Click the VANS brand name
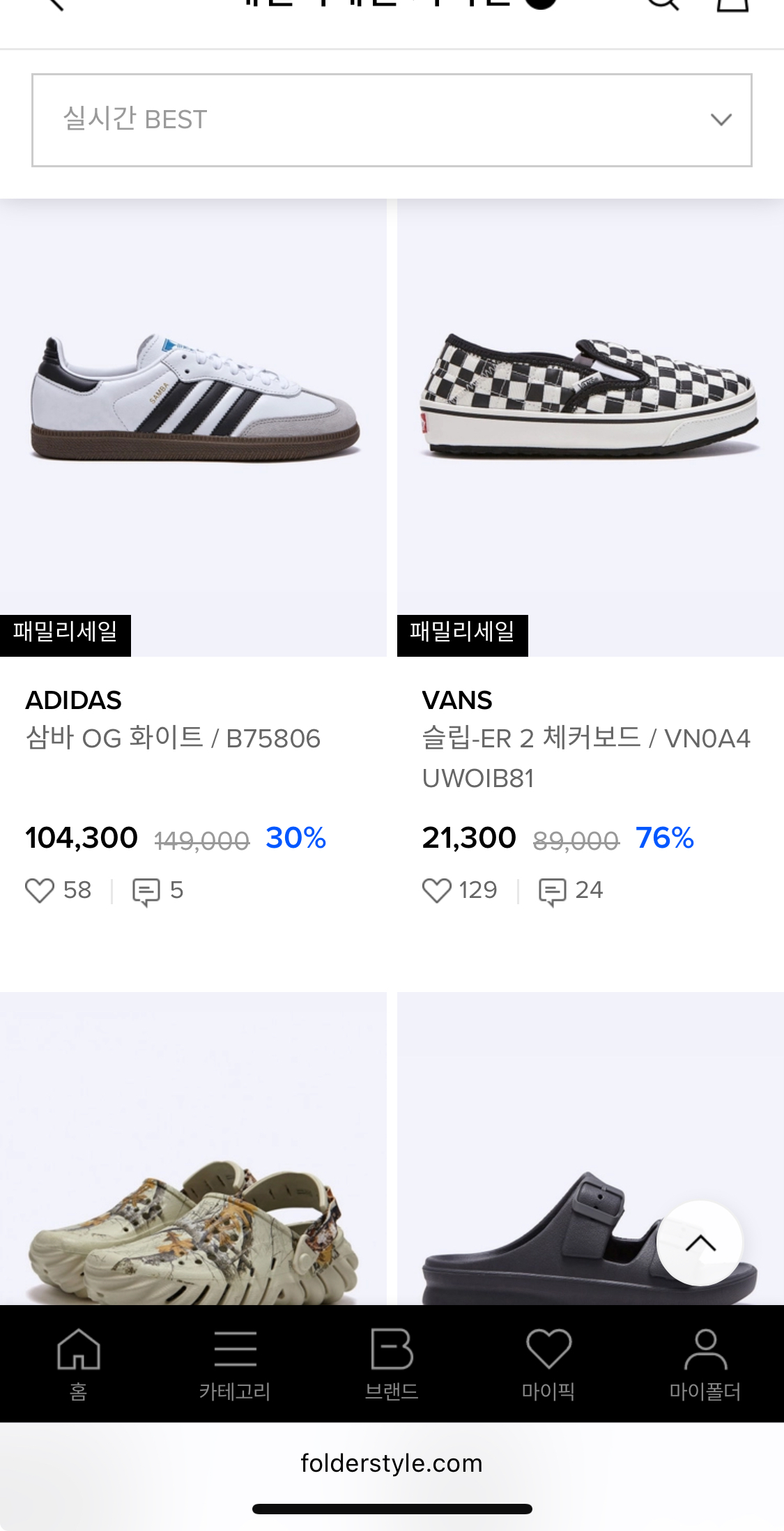This screenshot has width=784, height=1531. [x=457, y=700]
